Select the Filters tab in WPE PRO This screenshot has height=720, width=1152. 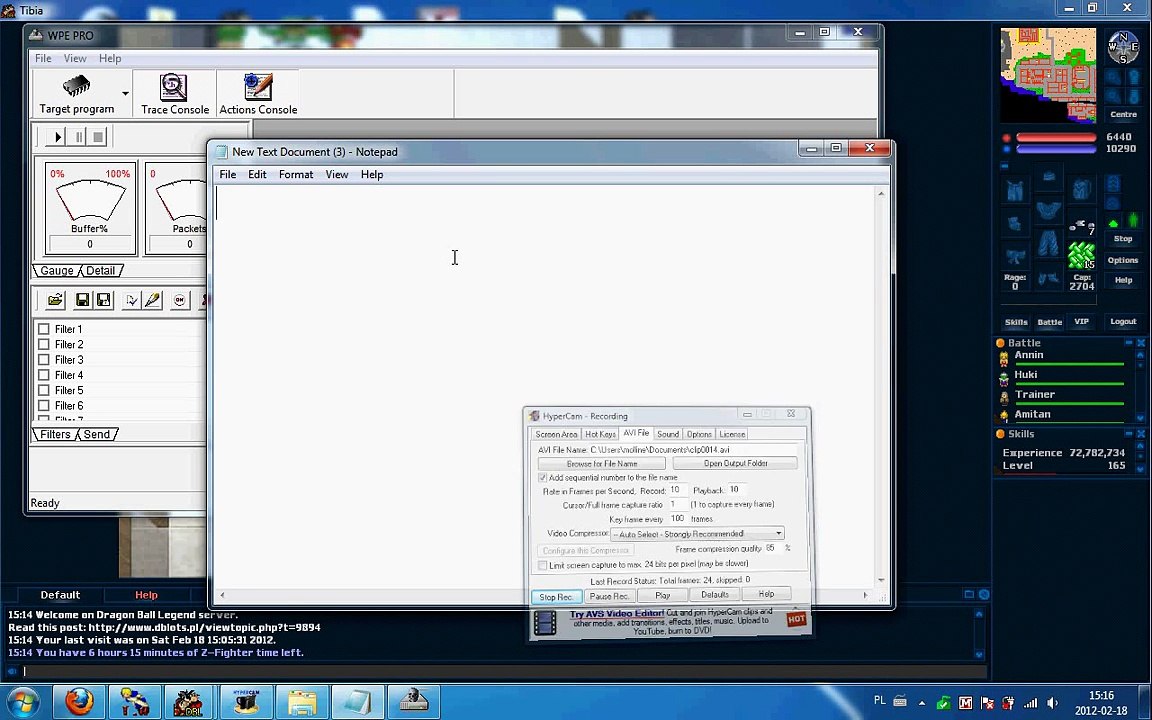pyautogui.click(x=55, y=434)
